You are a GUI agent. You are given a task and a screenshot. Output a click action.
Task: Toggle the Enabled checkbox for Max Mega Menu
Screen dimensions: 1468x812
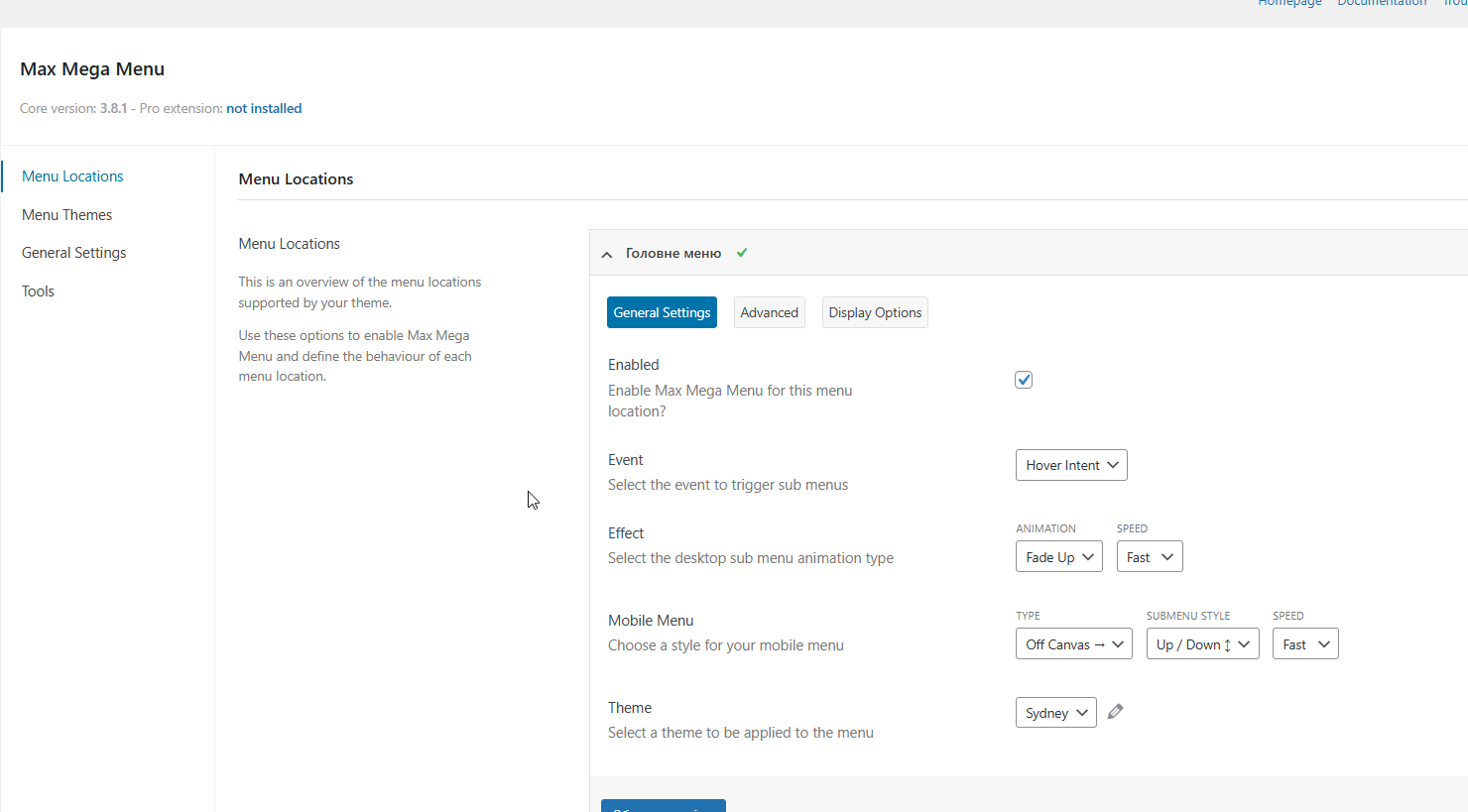pyautogui.click(x=1024, y=380)
